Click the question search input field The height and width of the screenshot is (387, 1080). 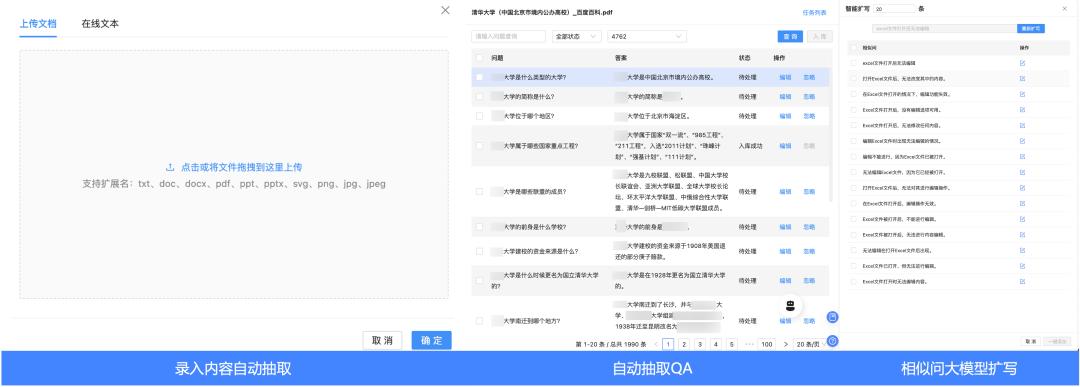[508, 36]
